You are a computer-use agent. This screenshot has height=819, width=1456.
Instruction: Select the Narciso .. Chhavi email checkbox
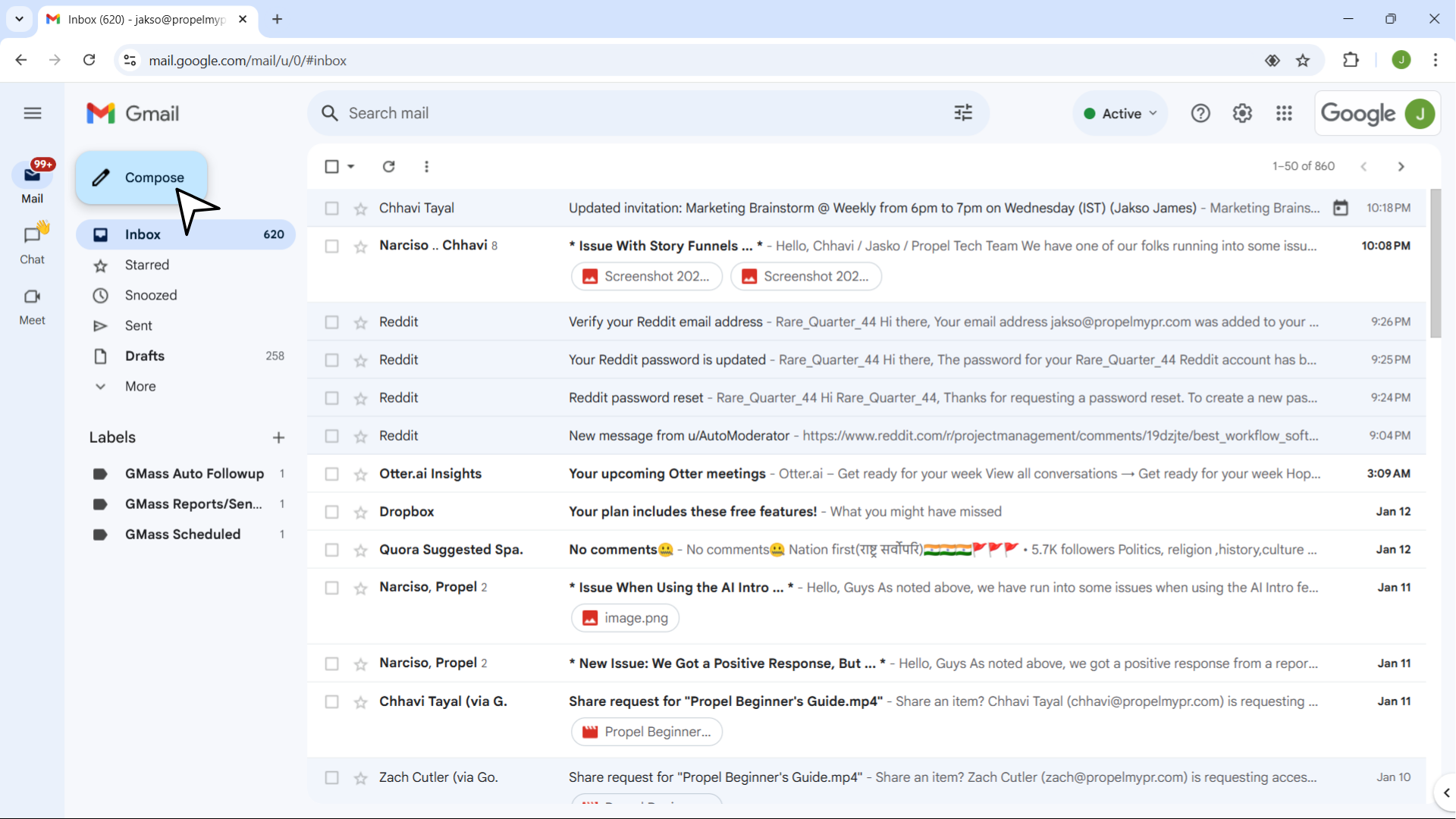[331, 246]
